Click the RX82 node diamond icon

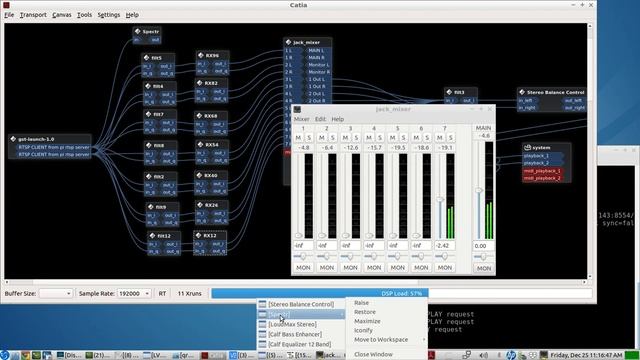coord(200,83)
